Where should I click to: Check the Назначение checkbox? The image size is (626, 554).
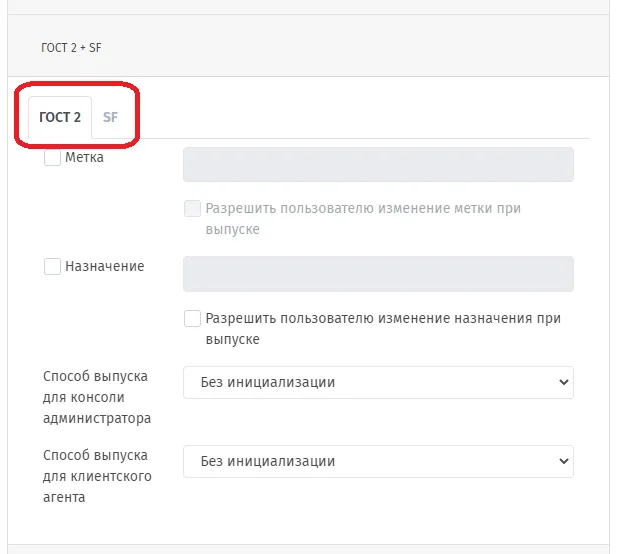click(x=52, y=267)
